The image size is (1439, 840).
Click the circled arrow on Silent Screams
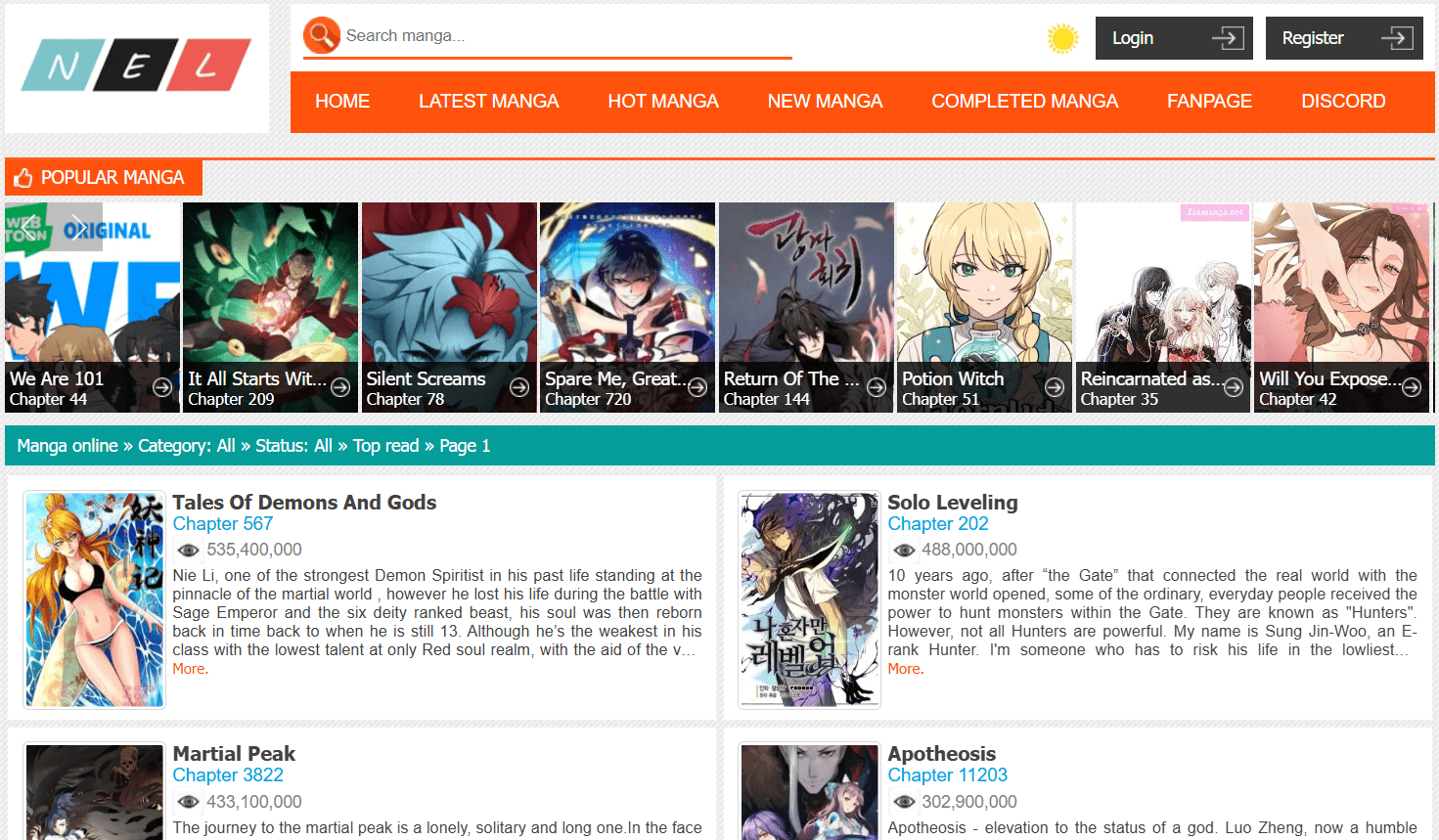[519, 387]
